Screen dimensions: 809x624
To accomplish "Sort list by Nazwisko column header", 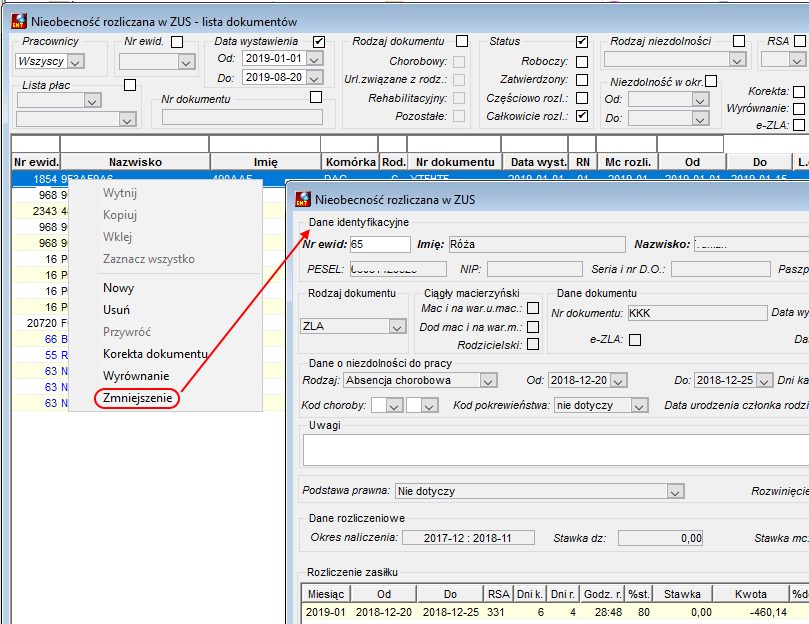I will (135, 162).
